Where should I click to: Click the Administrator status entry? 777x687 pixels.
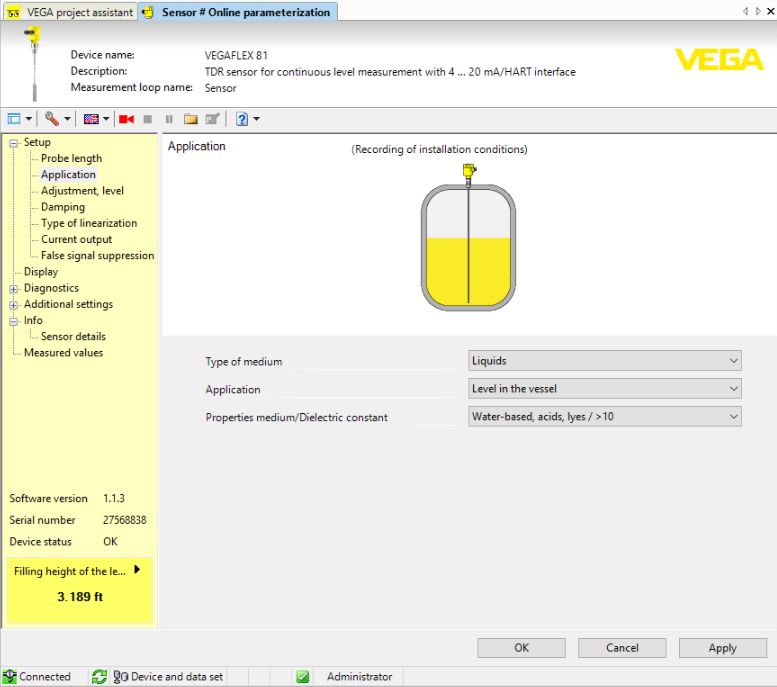coord(359,677)
